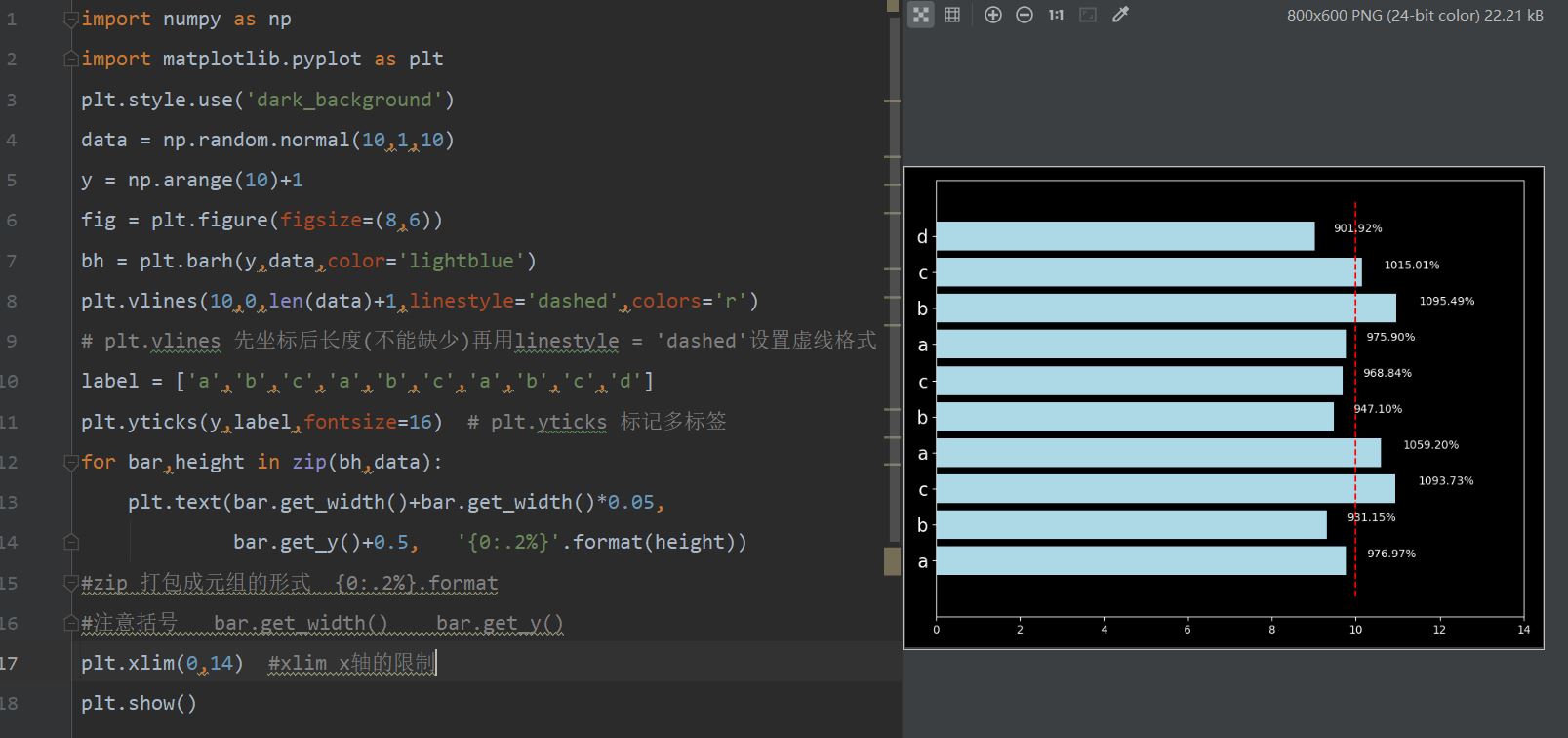Click '.format(height))' on line 14
The width and height of the screenshot is (1568, 738).
click(655, 542)
